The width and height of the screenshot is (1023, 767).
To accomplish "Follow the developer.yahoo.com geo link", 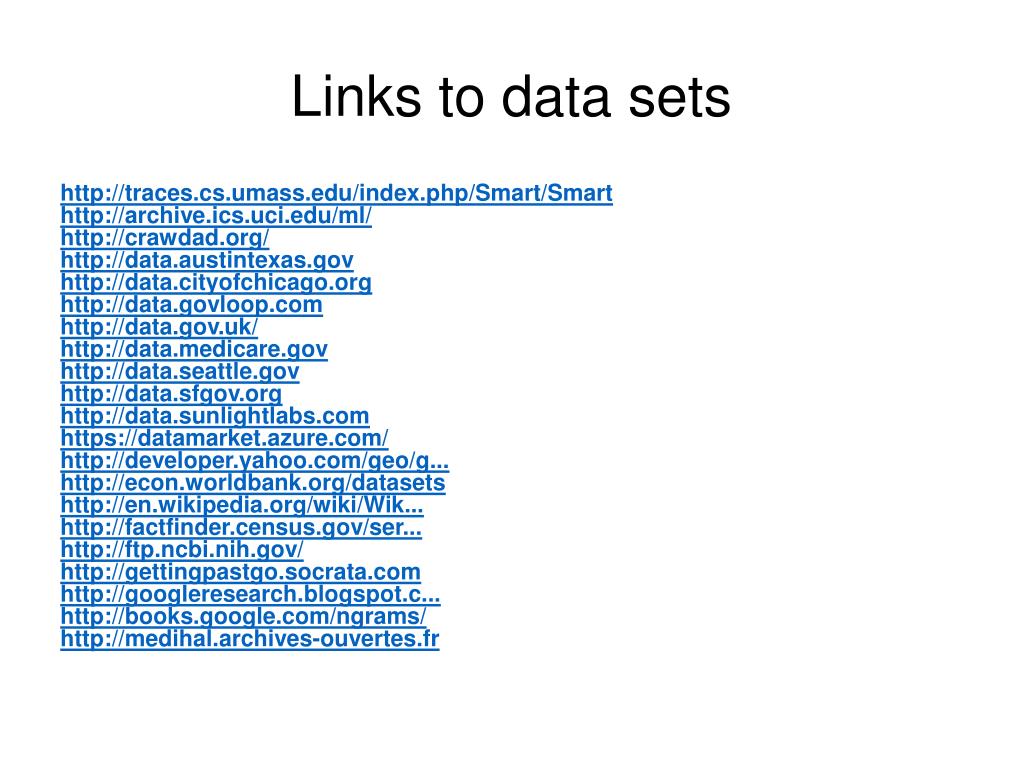I will pos(254,460).
